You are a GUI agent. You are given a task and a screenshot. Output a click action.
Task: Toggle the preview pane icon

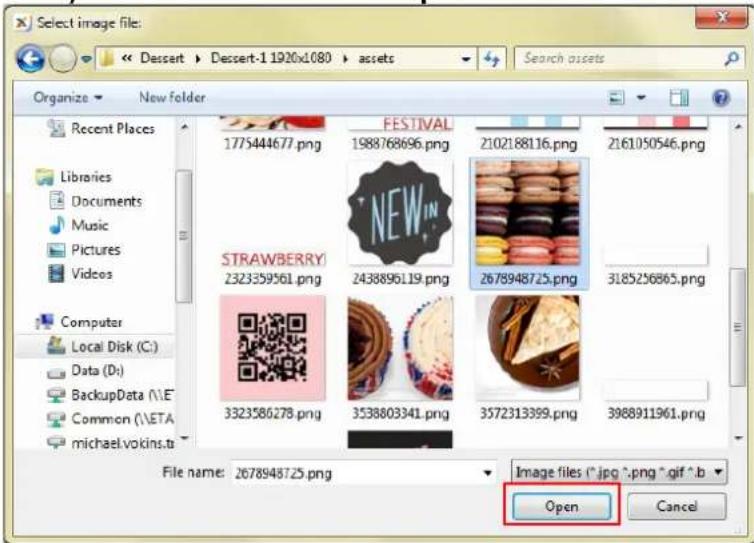point(679,98)
